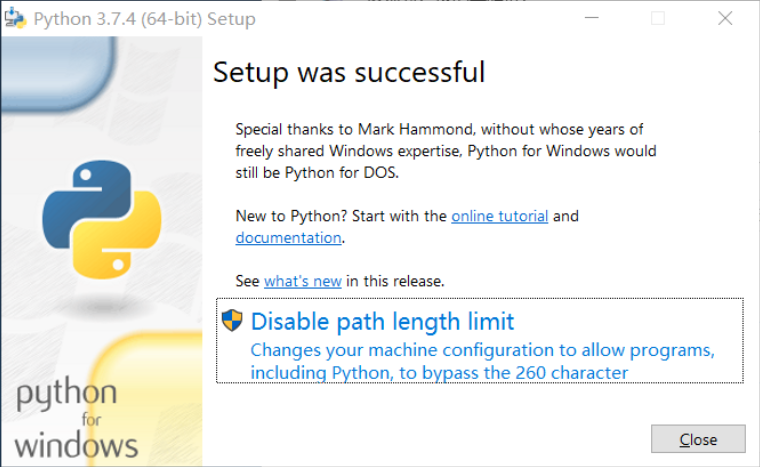The image size is (760, 467).
Task: Minimize the Python Setup window
Action: coord(592,19)
